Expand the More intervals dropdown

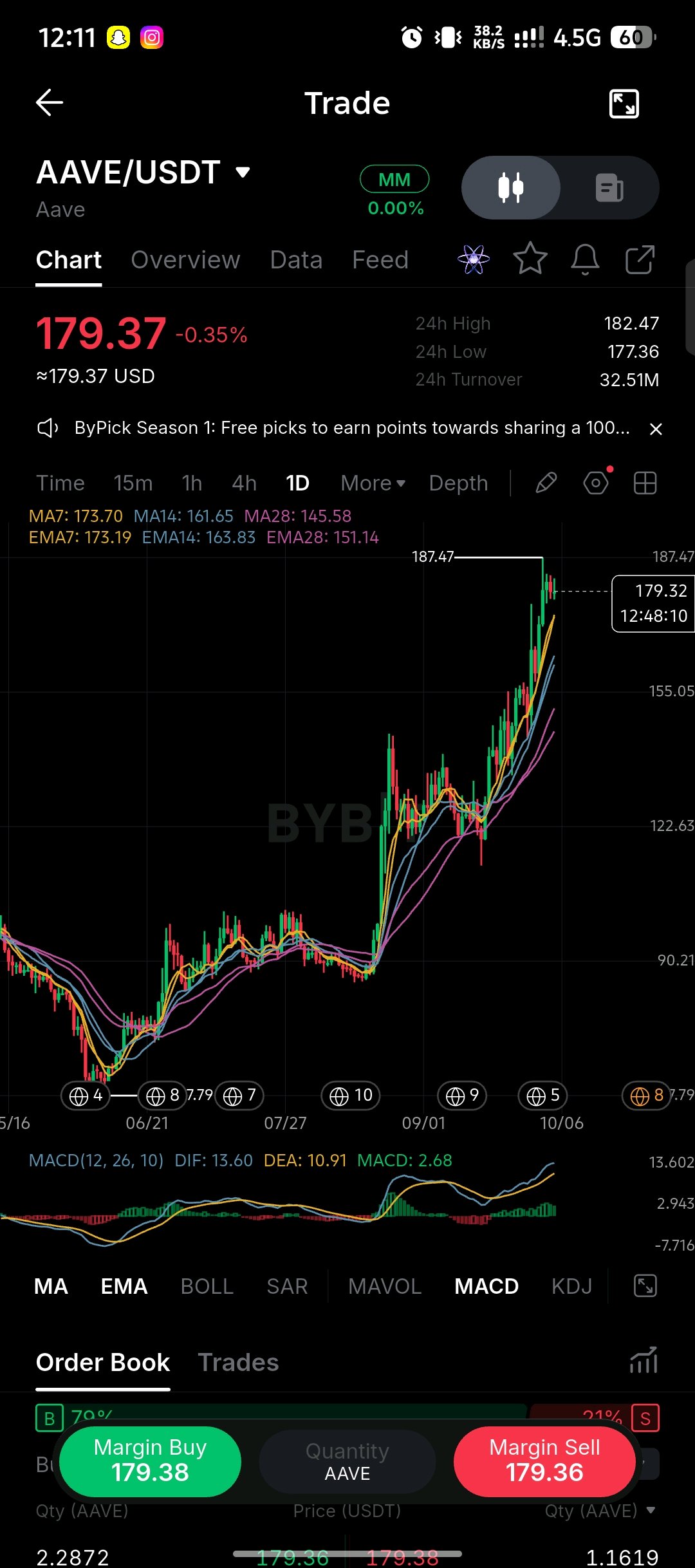(x=373, y=483)
